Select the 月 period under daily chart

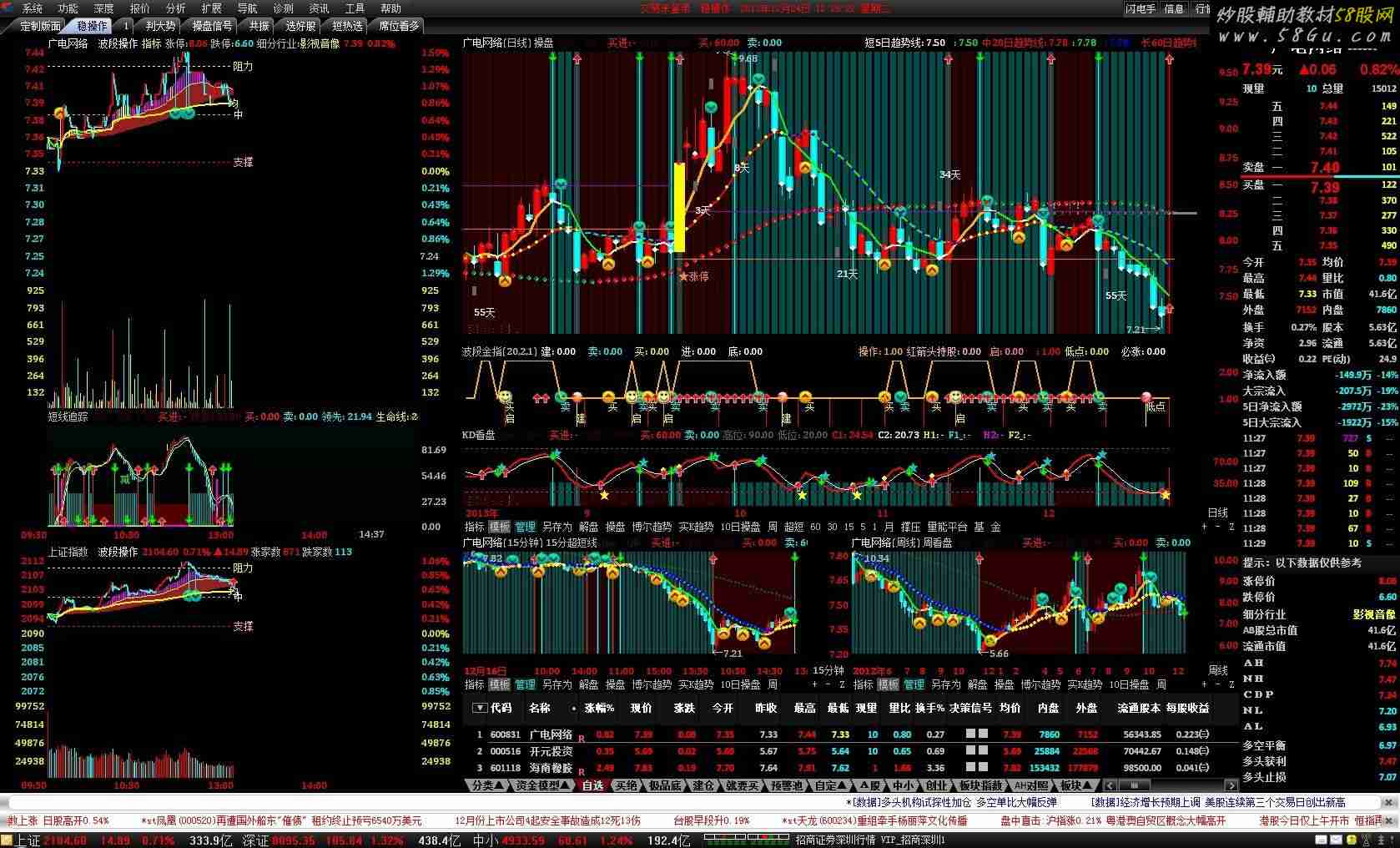pos(889,527)
